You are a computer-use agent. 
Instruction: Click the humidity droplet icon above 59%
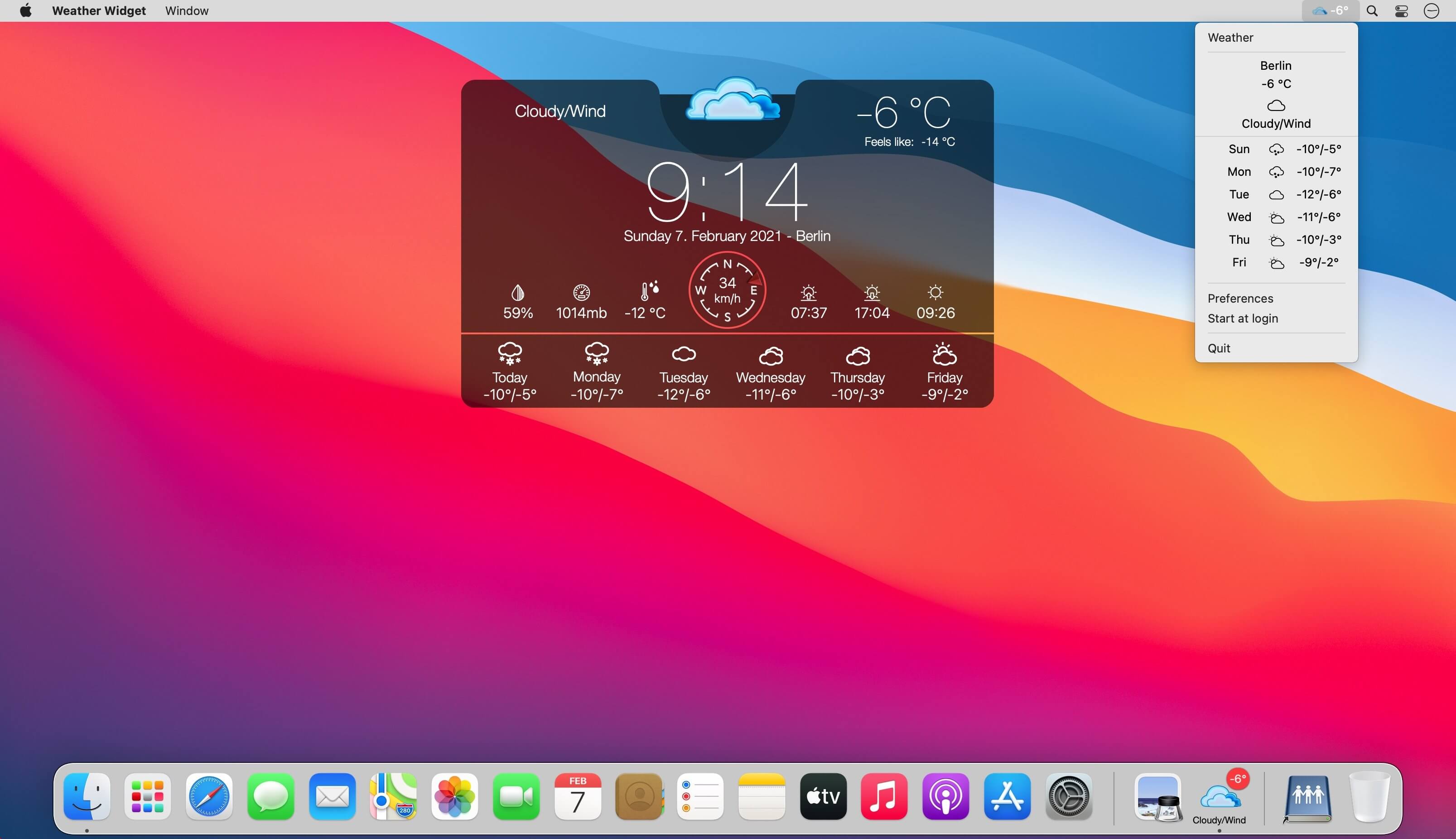(x=518, y=292)
